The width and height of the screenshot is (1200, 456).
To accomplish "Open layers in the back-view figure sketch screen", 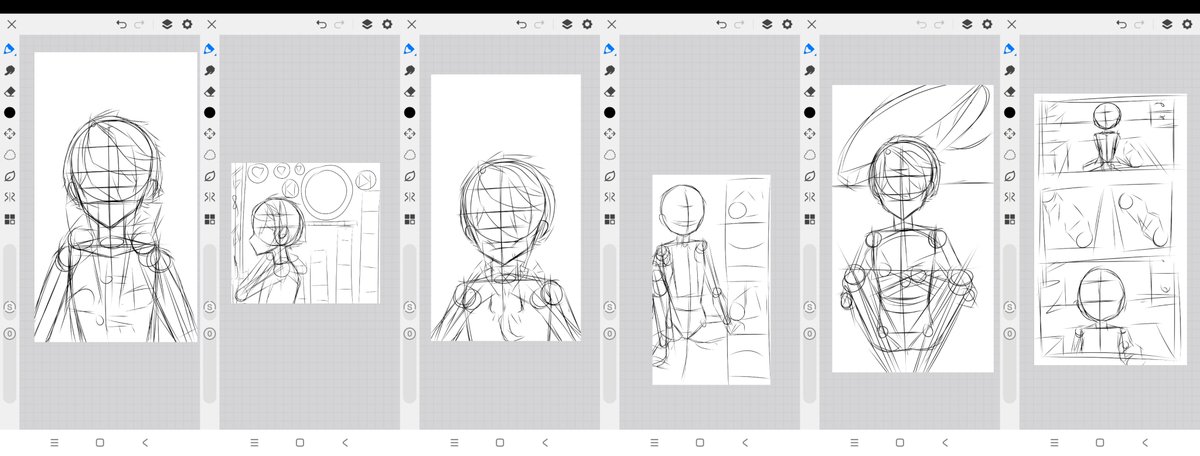I will [768, 23].
